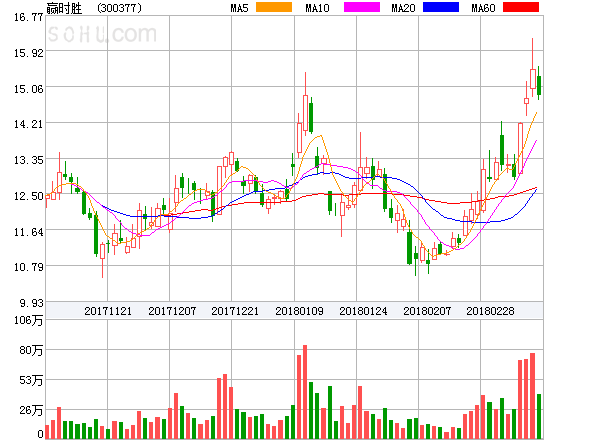Click the 20180228 date axis label
Image resolution: width=600 pixels, height=440 pixels.
point(490,311)
